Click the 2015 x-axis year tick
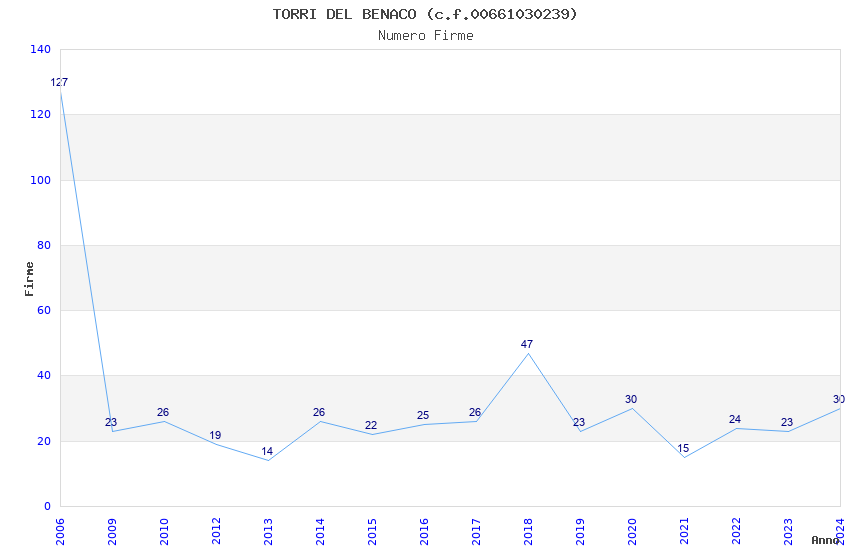 (372, 532)
